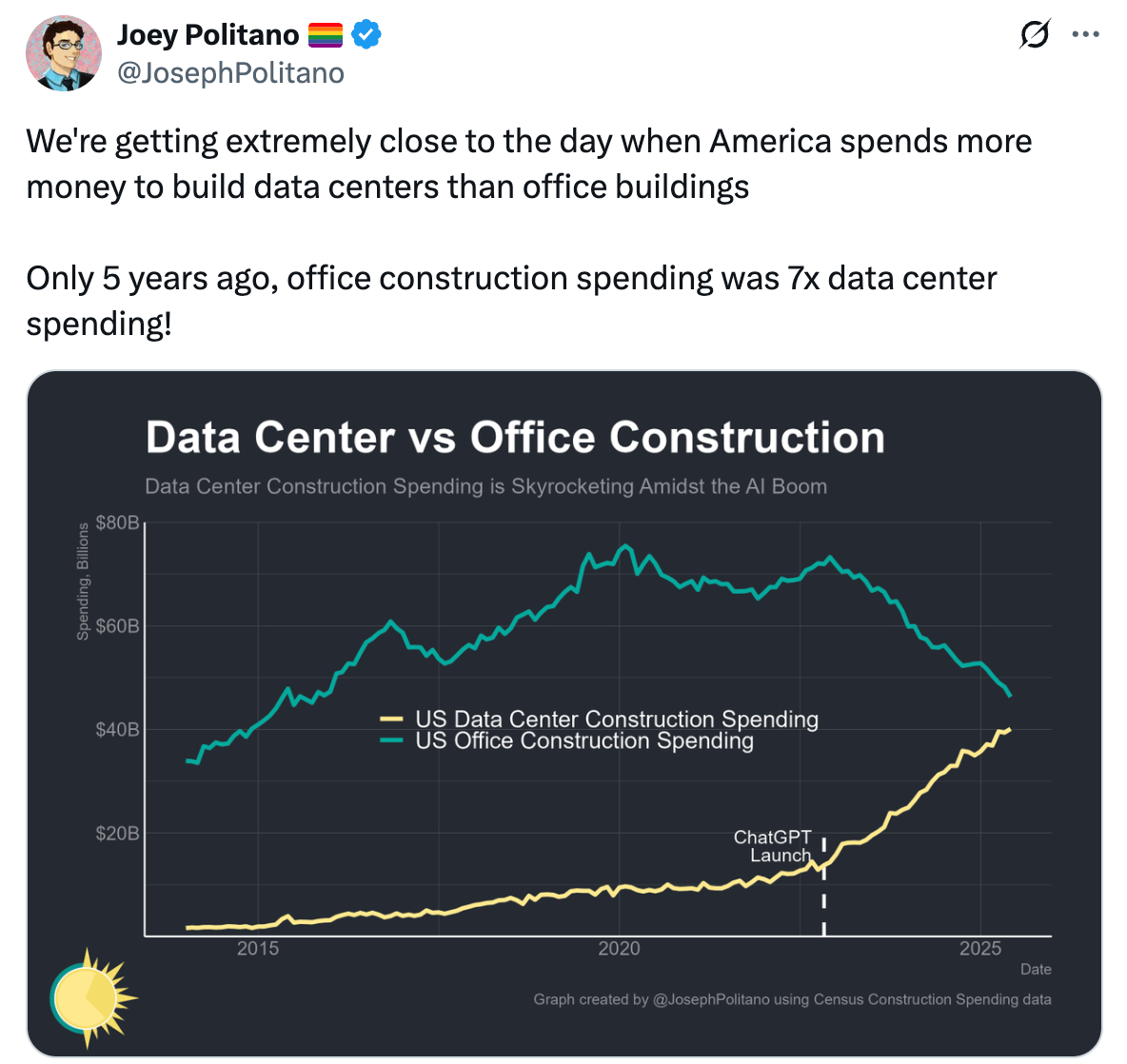This screenshot has width=1127, height=1064.
Task: Click the chart title Data Center vs Office Construction
Action: 515,437
